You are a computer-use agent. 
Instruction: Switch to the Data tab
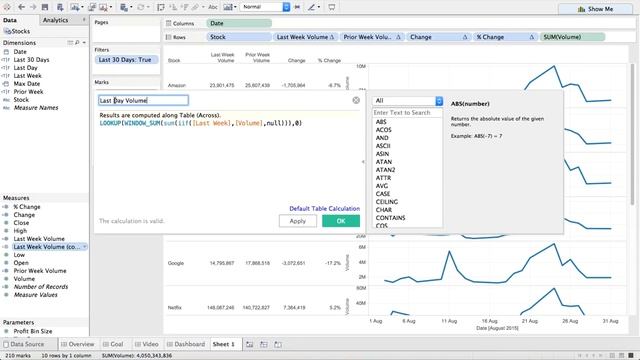(10, 20)
